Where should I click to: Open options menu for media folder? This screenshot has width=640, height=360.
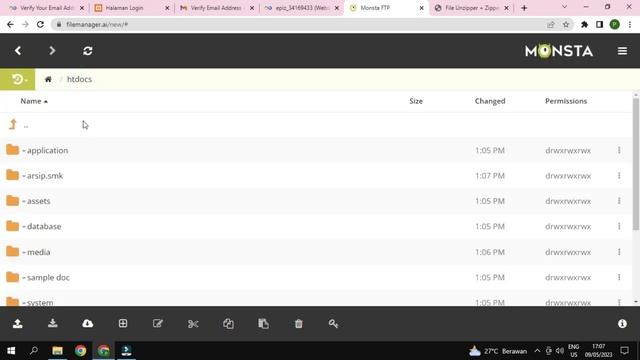619,252
